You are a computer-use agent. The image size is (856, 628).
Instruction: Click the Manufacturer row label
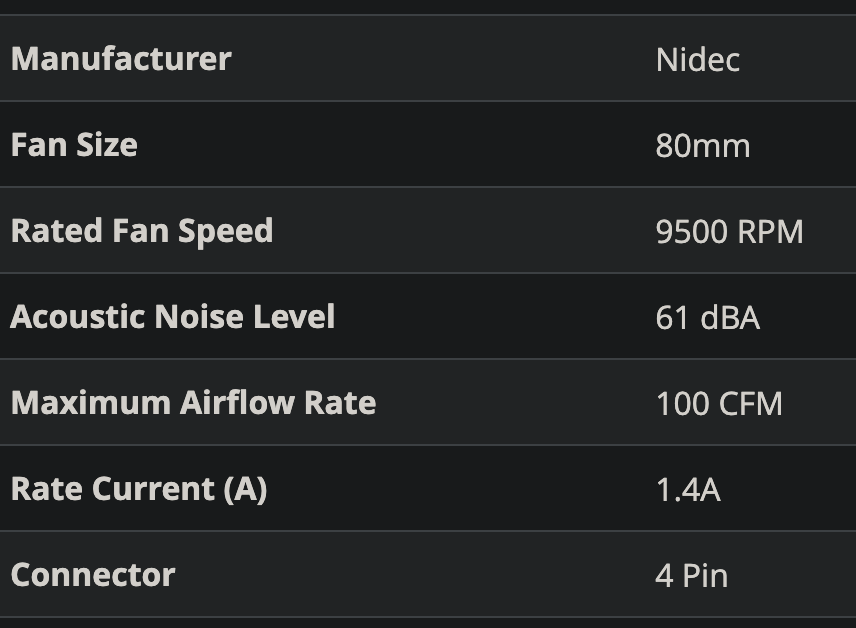click(120, 59)
